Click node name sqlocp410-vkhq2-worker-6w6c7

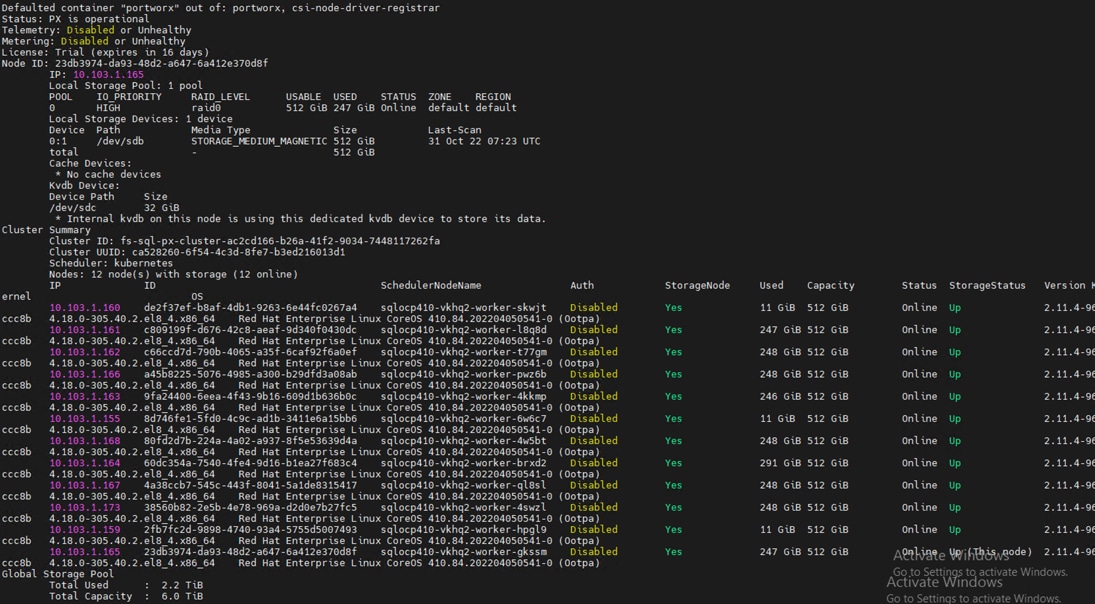(464, 419)
